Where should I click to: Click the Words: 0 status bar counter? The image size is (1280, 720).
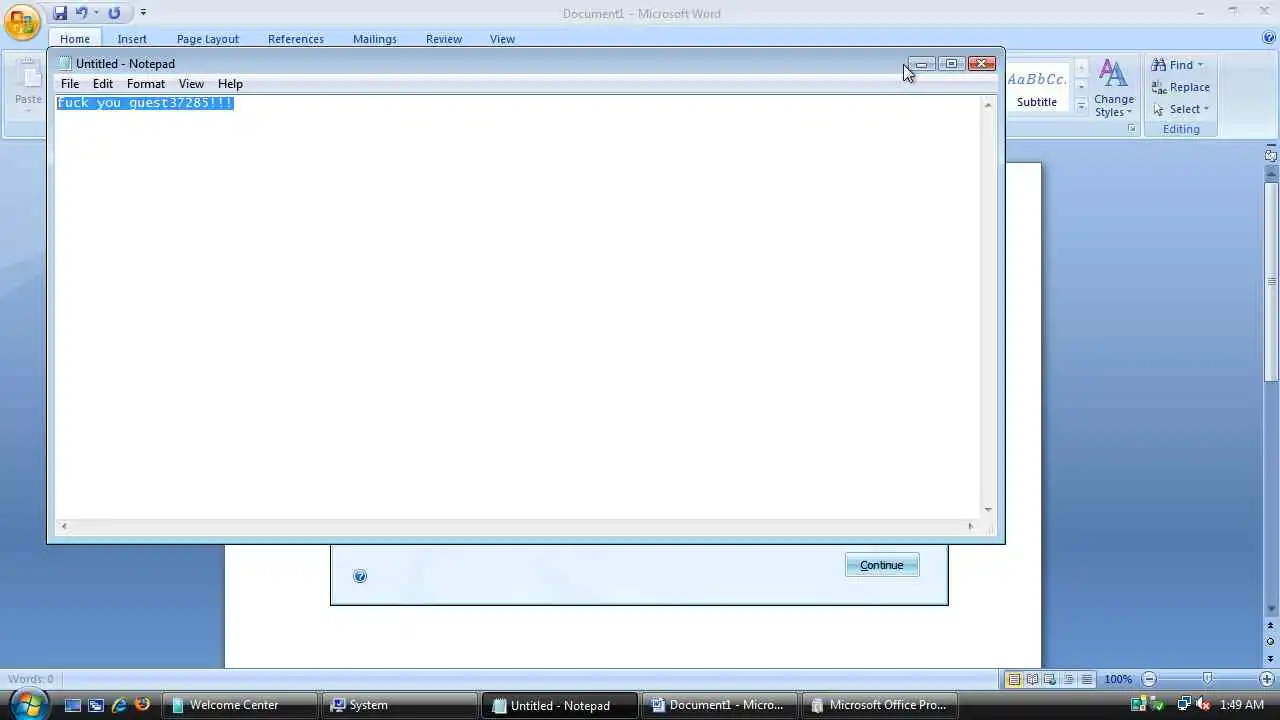31,679
